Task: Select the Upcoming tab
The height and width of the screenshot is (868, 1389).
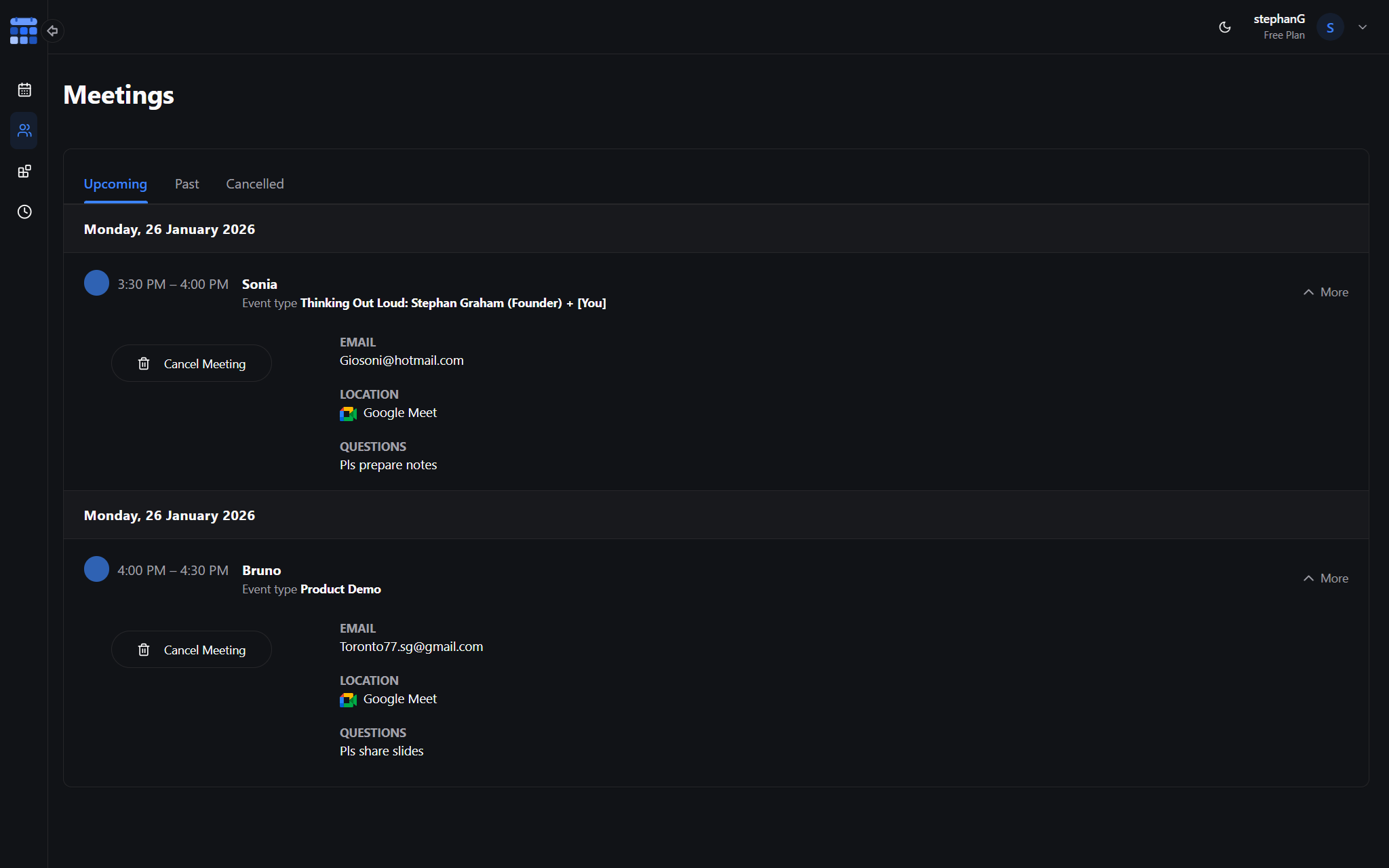Action: 115,184
